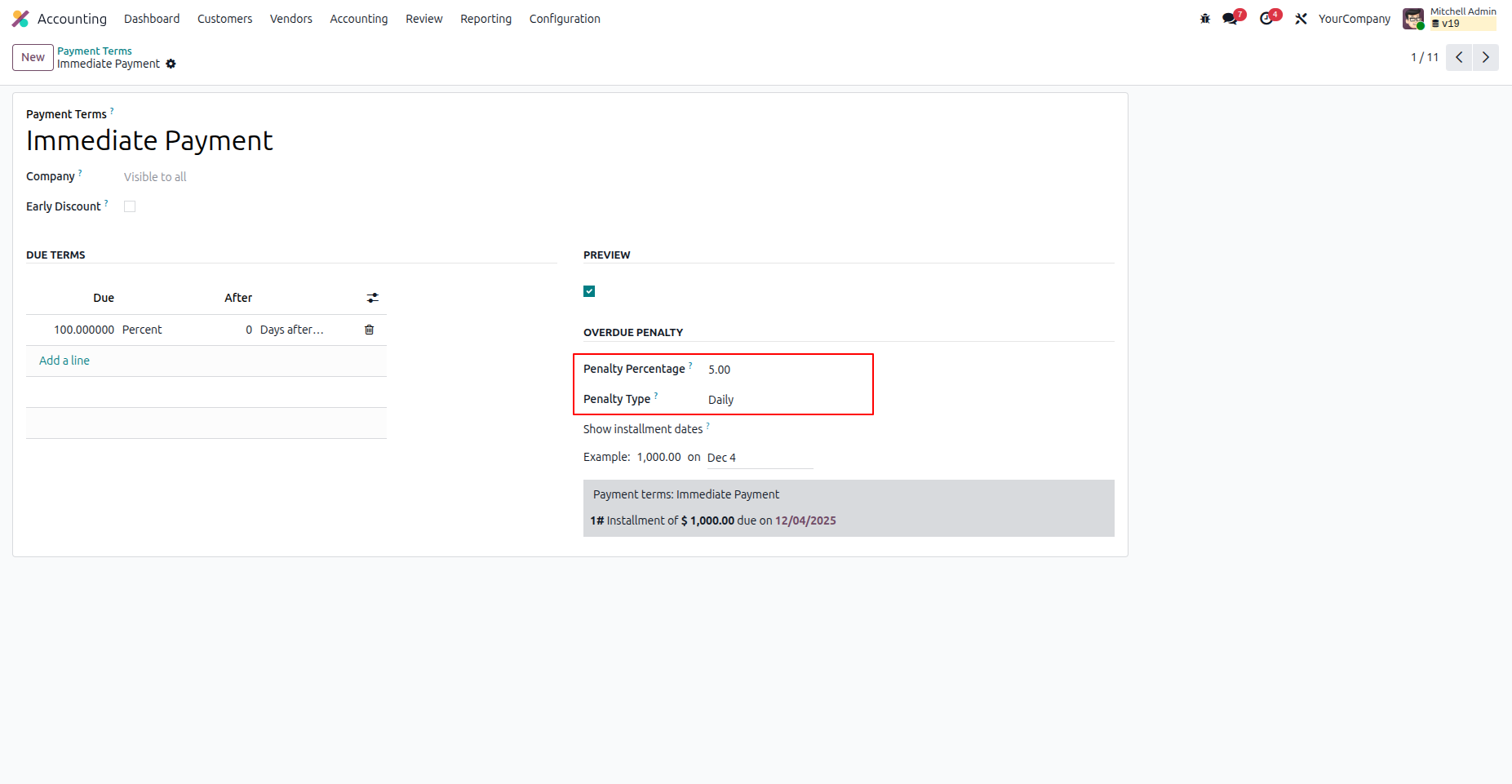Viewport: 1512px width, 784px height.
Task: Open the Review menu
Action: [424, 19]
